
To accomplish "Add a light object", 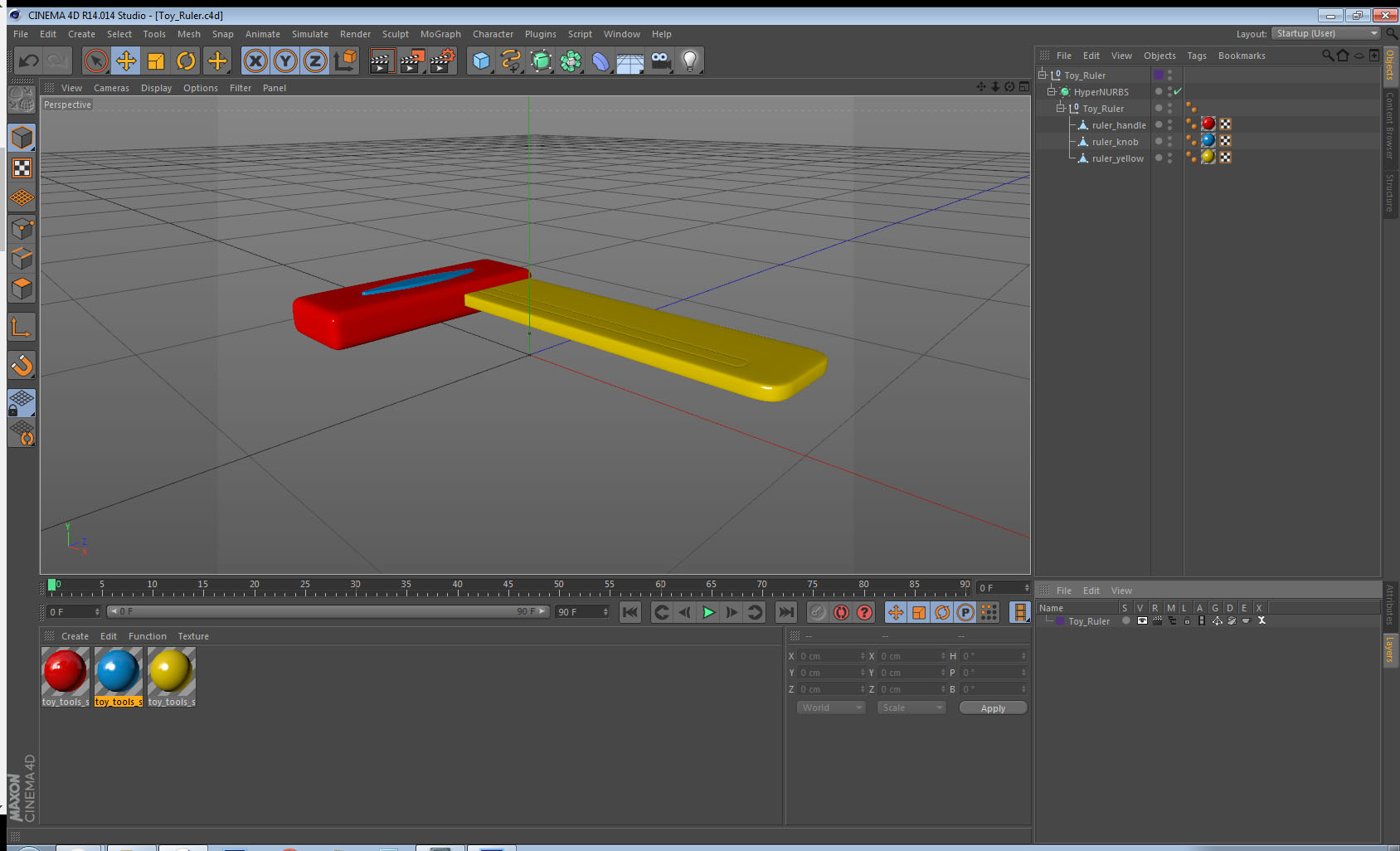I will pos(690,61).
